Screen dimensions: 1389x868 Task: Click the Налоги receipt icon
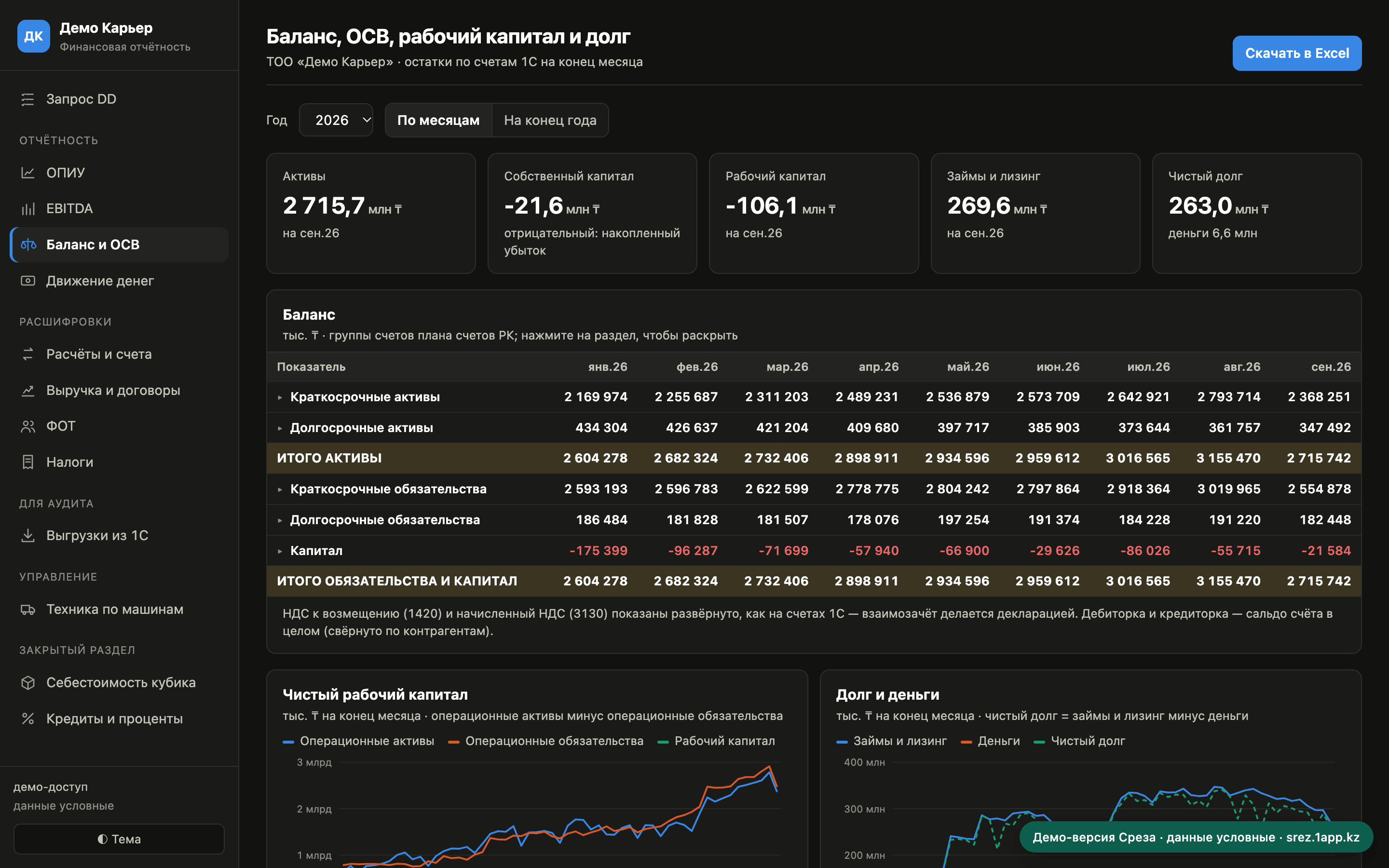click(27, 462)
